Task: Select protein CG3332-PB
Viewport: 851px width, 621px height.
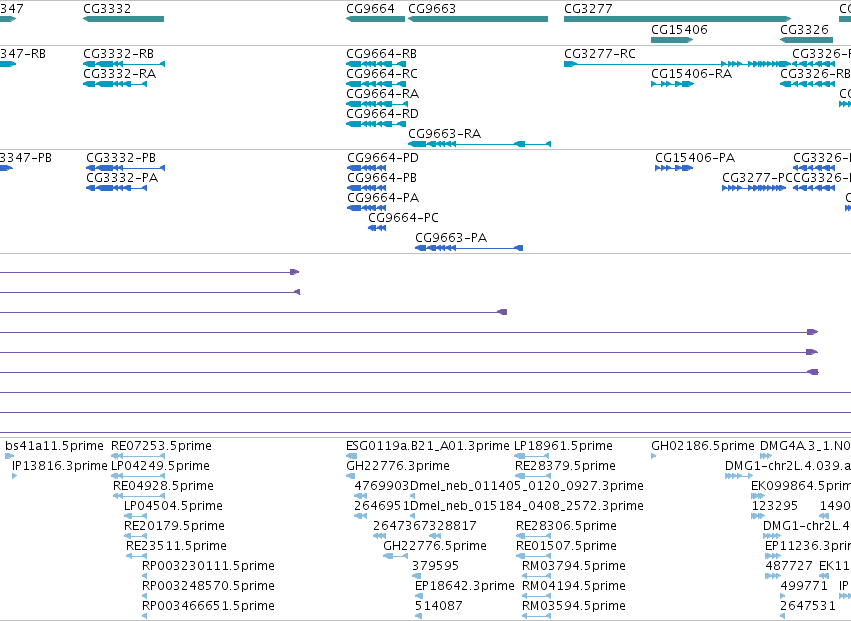Action: [125, 168]
